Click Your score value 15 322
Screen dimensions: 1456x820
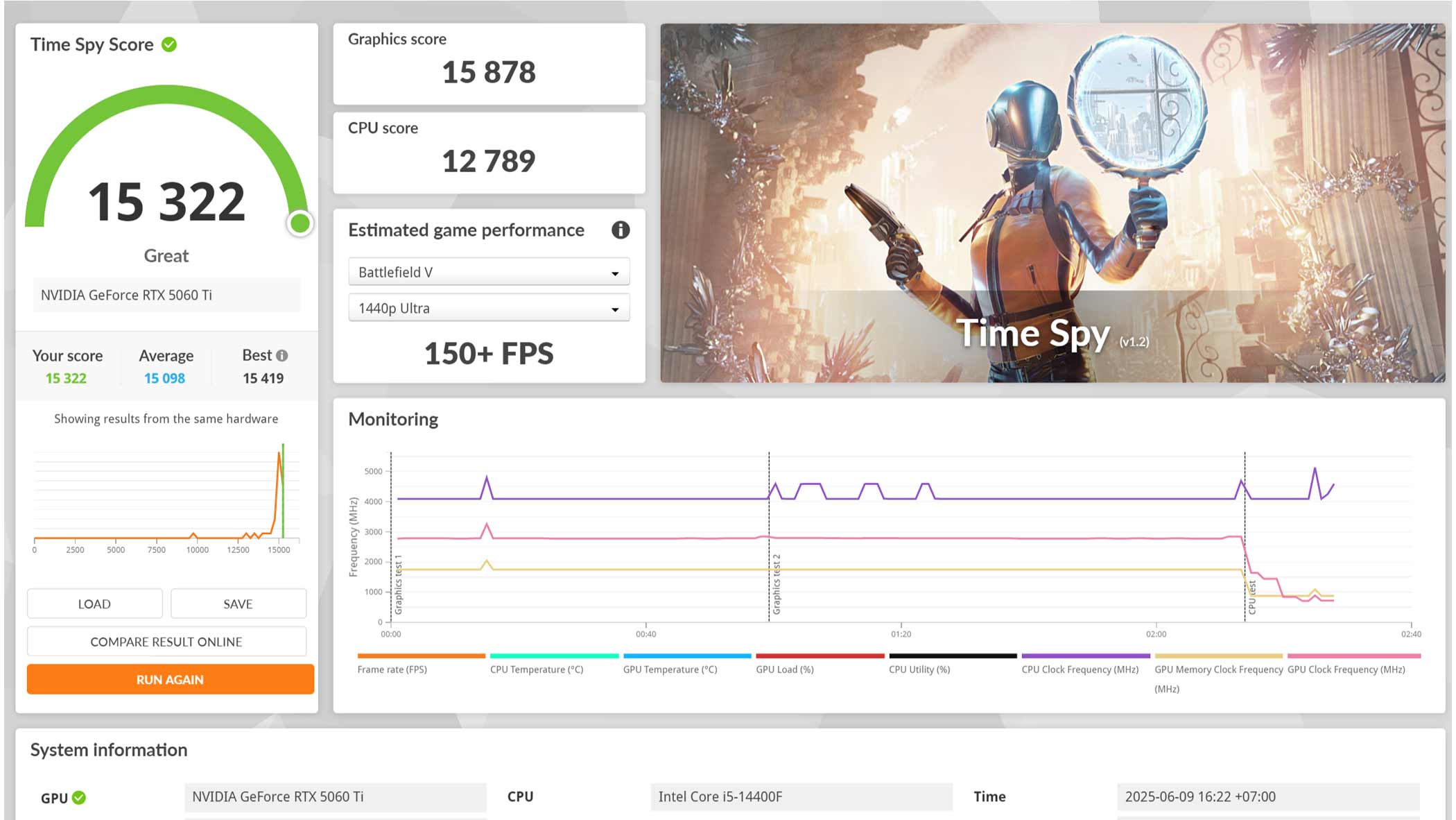pyautogui.click(x=66, y=378)
